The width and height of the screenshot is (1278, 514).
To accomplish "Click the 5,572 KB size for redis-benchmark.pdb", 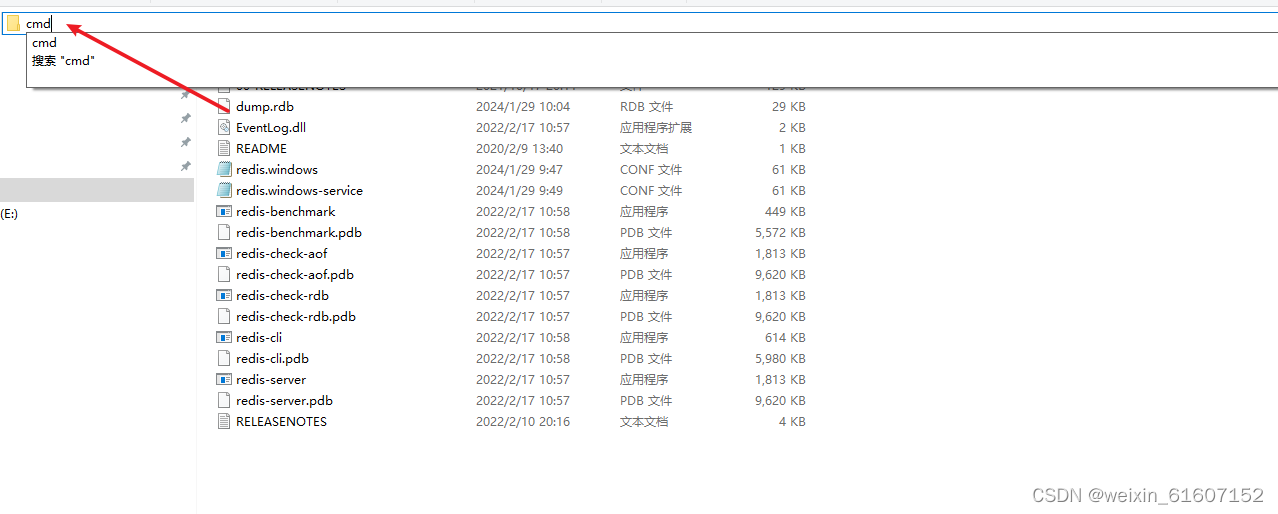I will pos(780,232).
